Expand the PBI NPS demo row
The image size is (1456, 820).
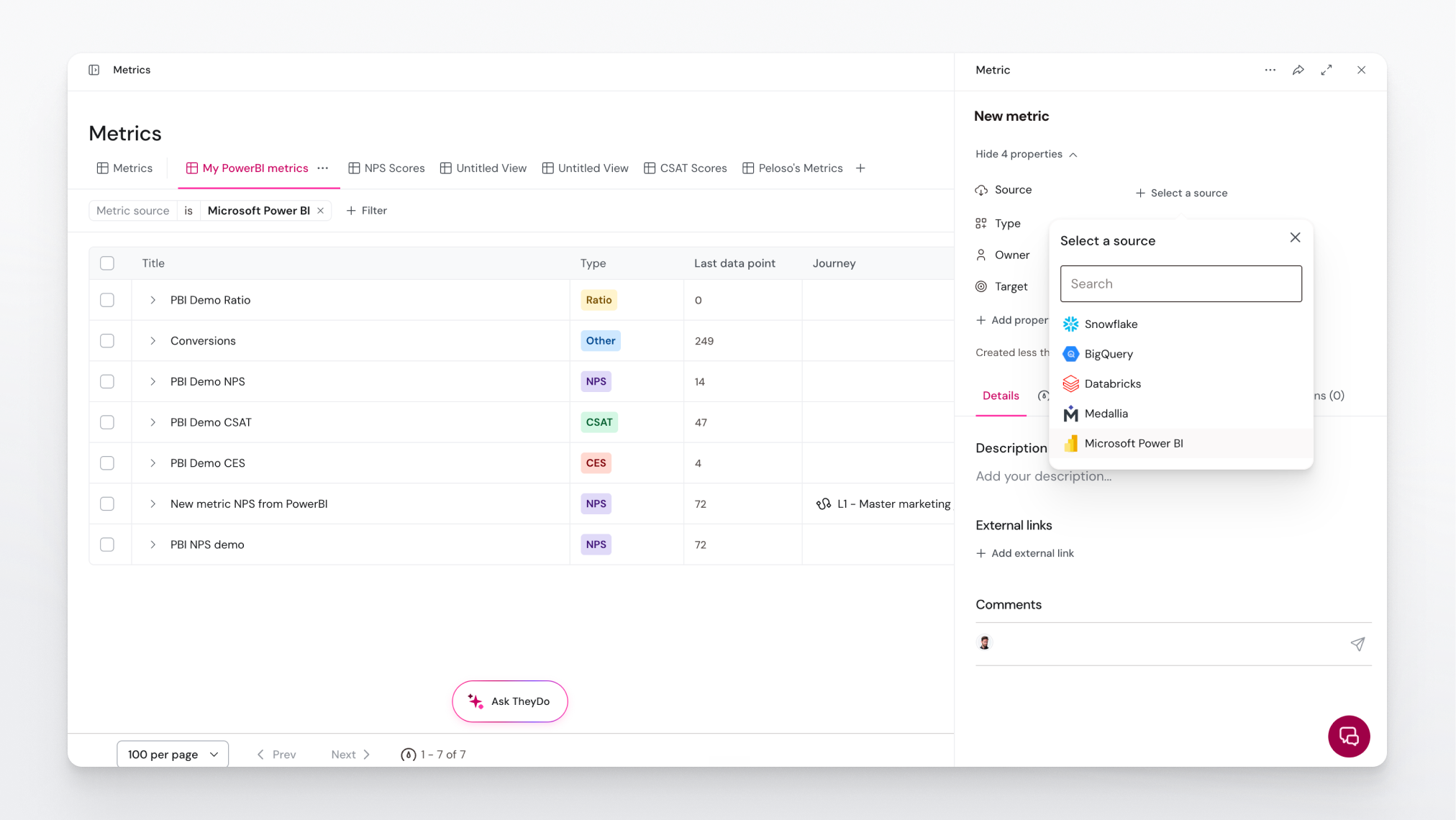[153, 545]
